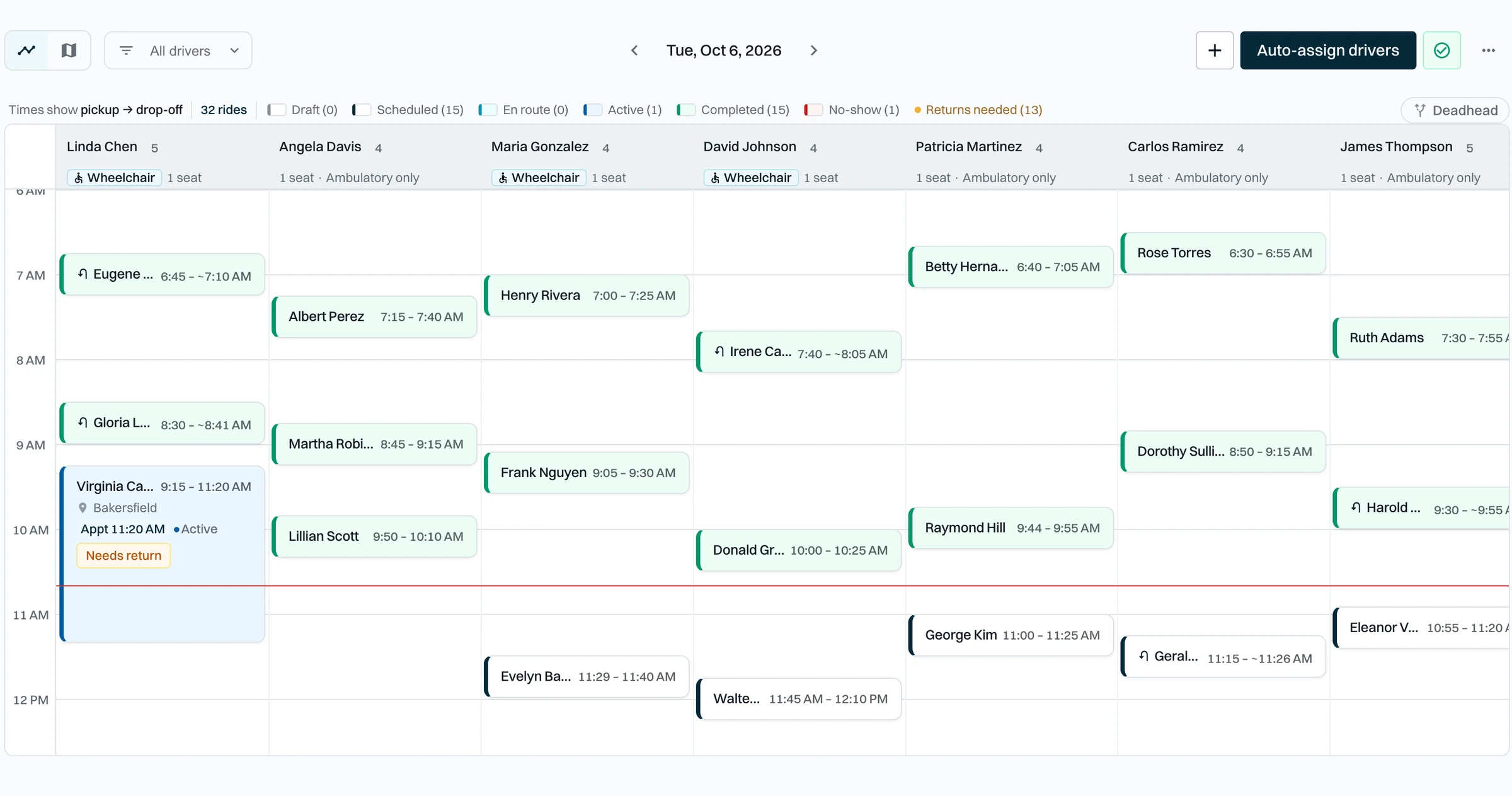This screenshot has height=796, width=1512.
Task: Open the All drivers filter dropdown
Action: (x=178, y=50)
